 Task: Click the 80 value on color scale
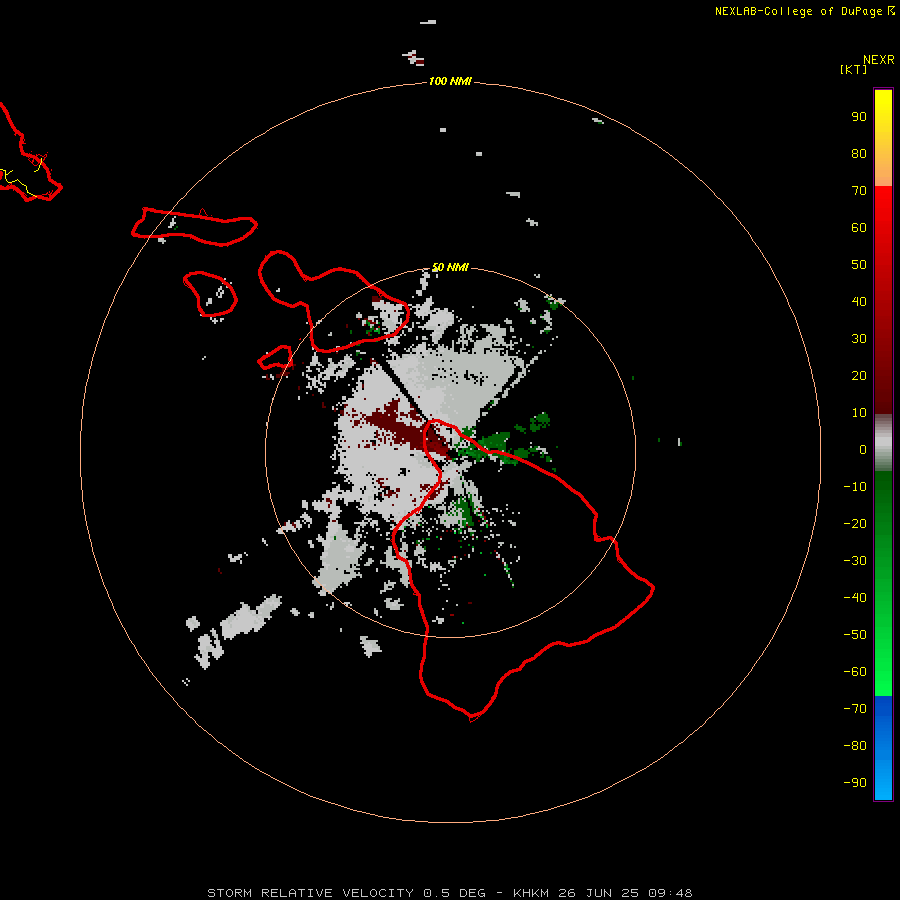(x=859, y=154)
